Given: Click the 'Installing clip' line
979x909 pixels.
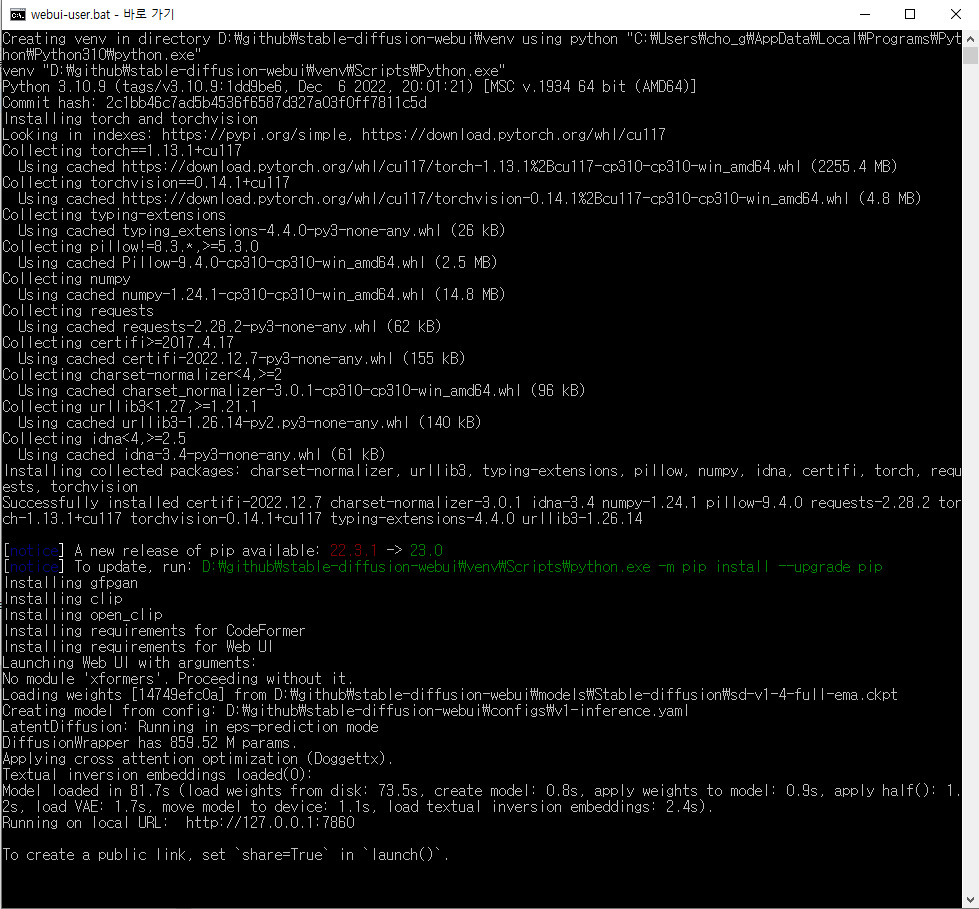Looking at the screenshot, I should [x=63, y=599].
